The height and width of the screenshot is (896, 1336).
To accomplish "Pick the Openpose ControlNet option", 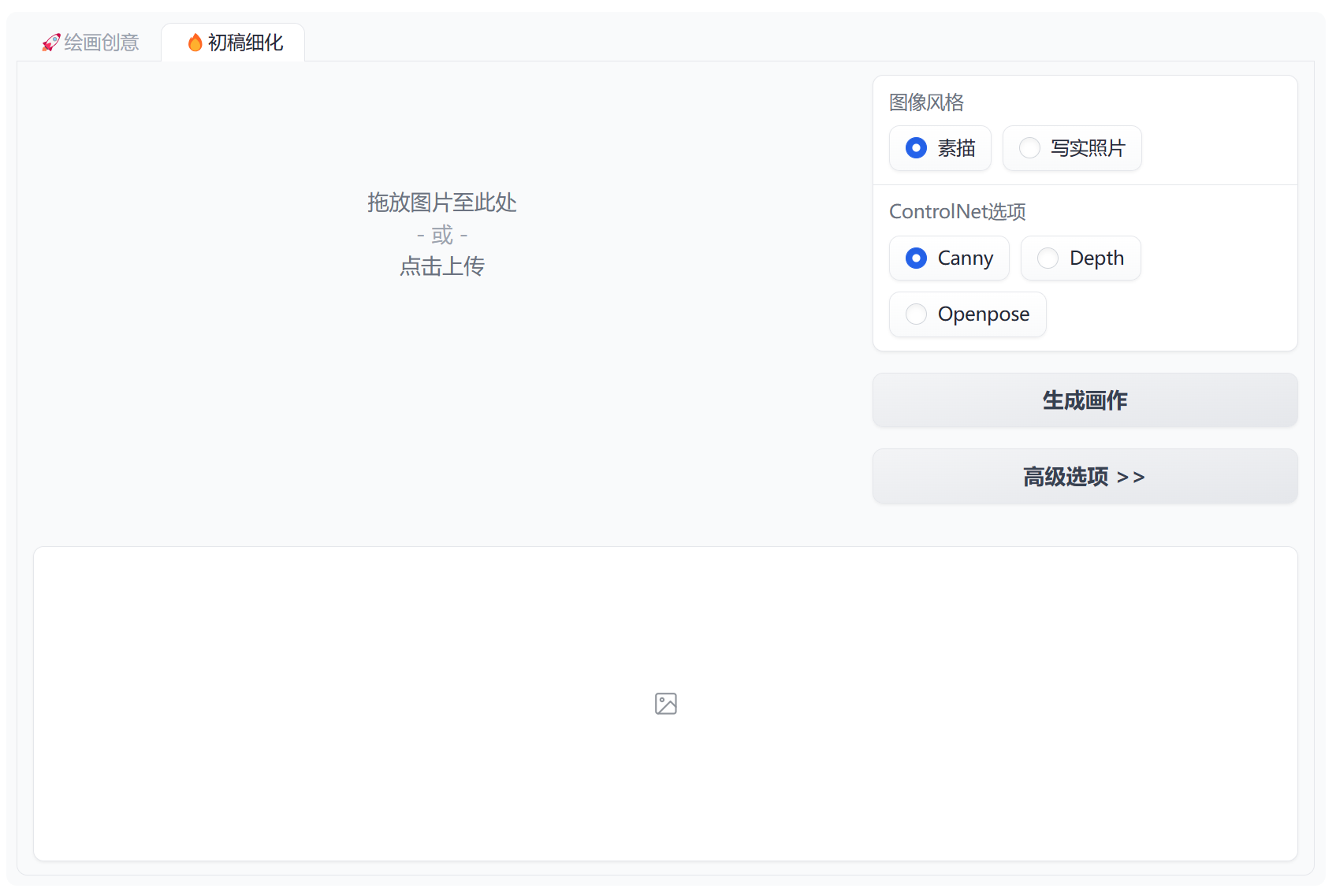I will [967, 314].
